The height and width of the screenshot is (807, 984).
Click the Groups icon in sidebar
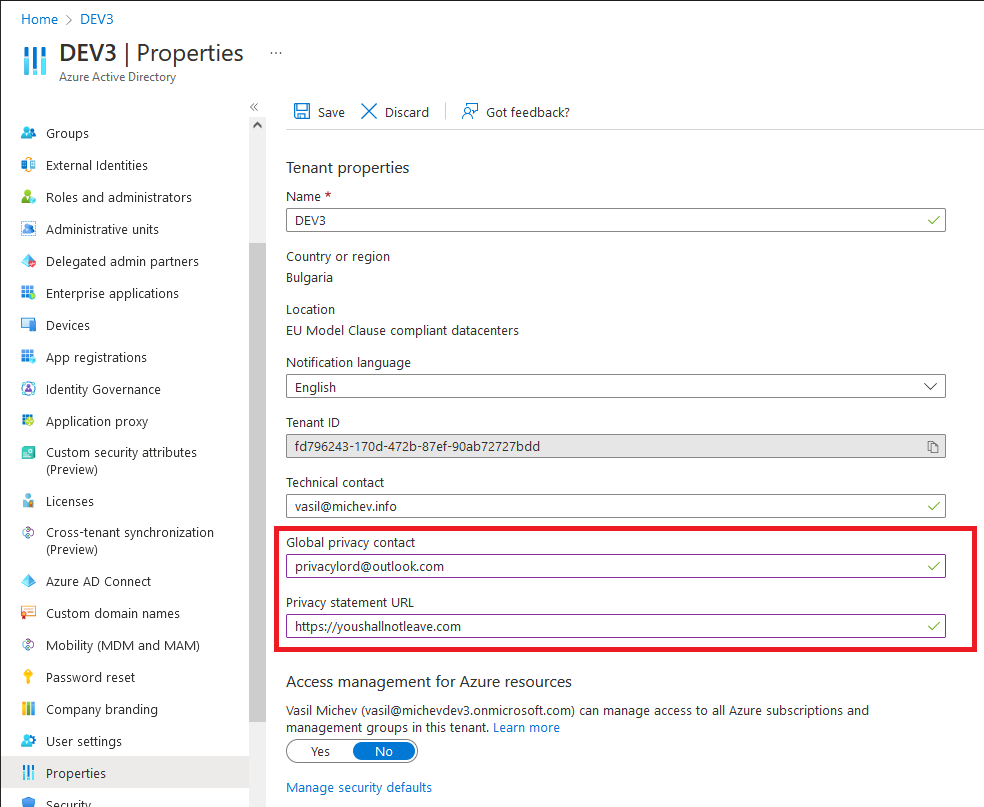pyautogui.click(x=28, y=133)
